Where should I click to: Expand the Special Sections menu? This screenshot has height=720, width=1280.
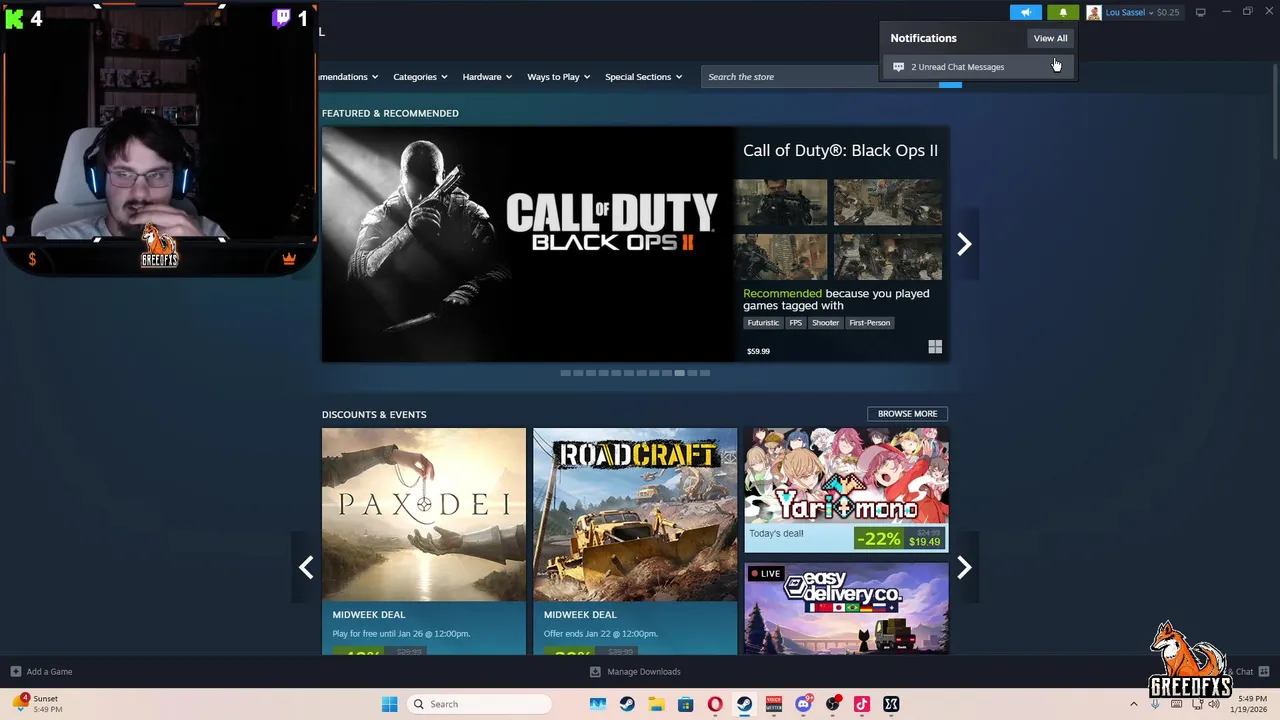(x=643, y=77)
